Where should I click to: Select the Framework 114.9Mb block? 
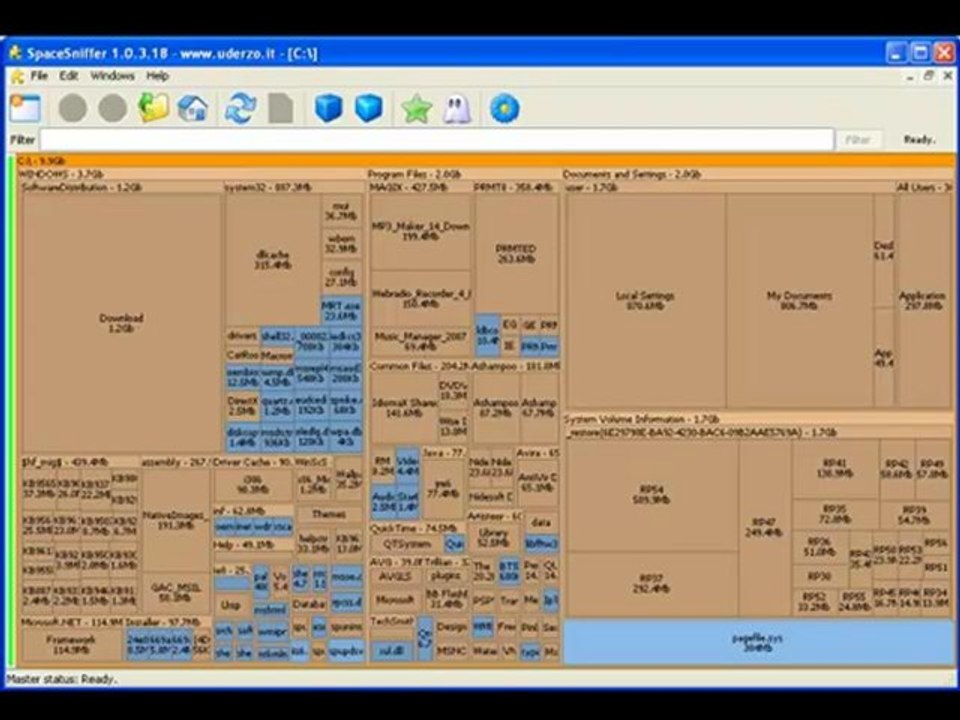pyautogui.click(x=72, y=644)
